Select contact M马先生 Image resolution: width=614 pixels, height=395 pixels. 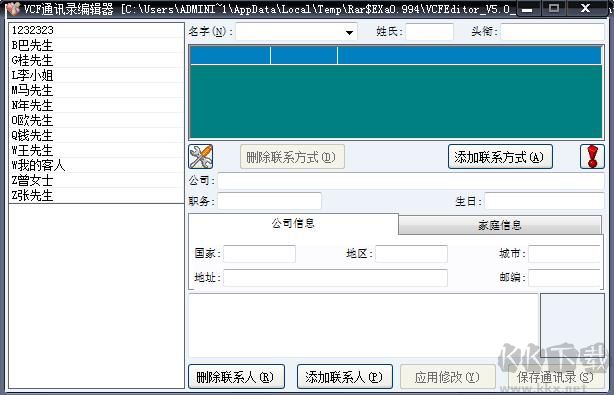(96, 90)
